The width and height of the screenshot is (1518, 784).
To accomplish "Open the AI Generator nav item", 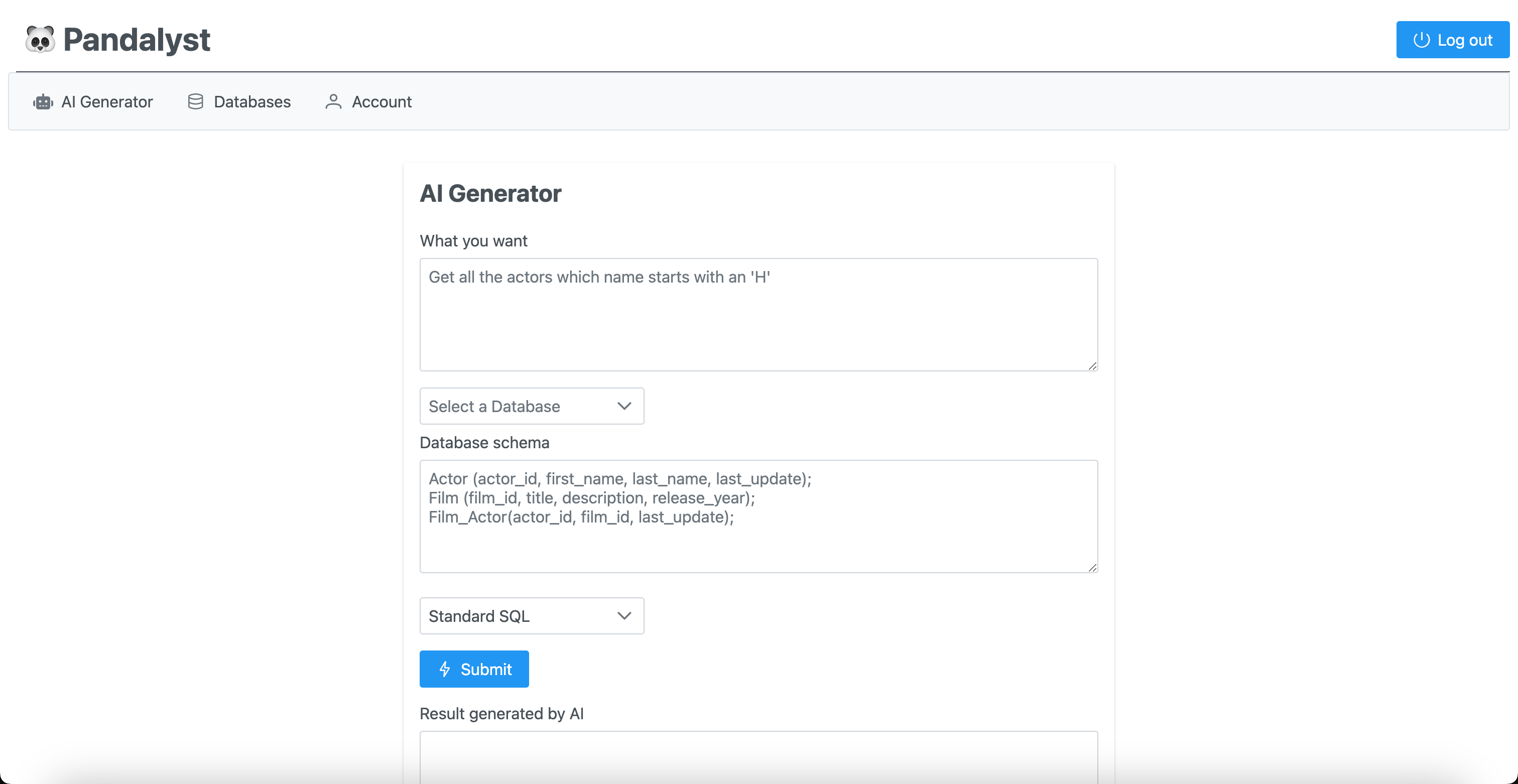I will pos(92,102).
